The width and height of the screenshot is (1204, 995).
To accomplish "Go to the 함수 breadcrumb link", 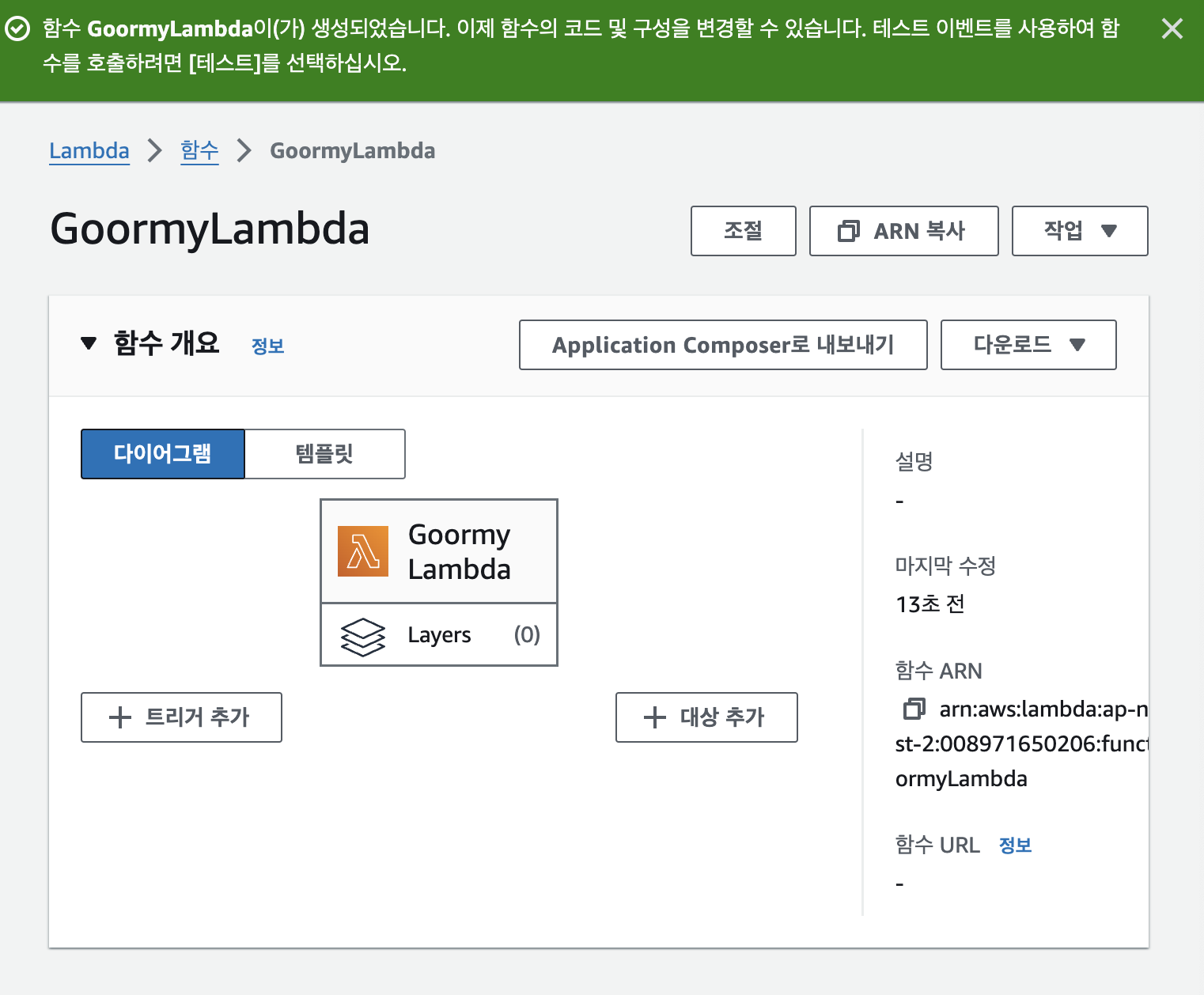I will click(x=199, y=150).
